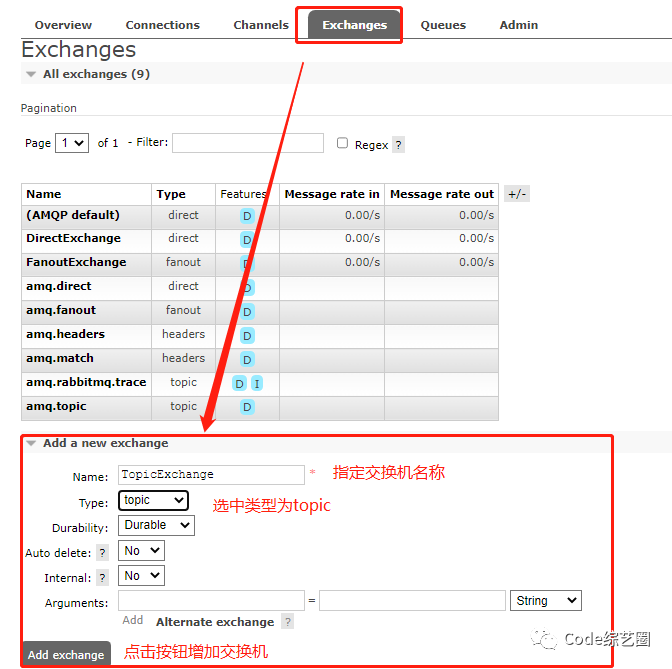The image size is (672, 669).
Task: Switch to the Connections tab
Action: [162, 25]
